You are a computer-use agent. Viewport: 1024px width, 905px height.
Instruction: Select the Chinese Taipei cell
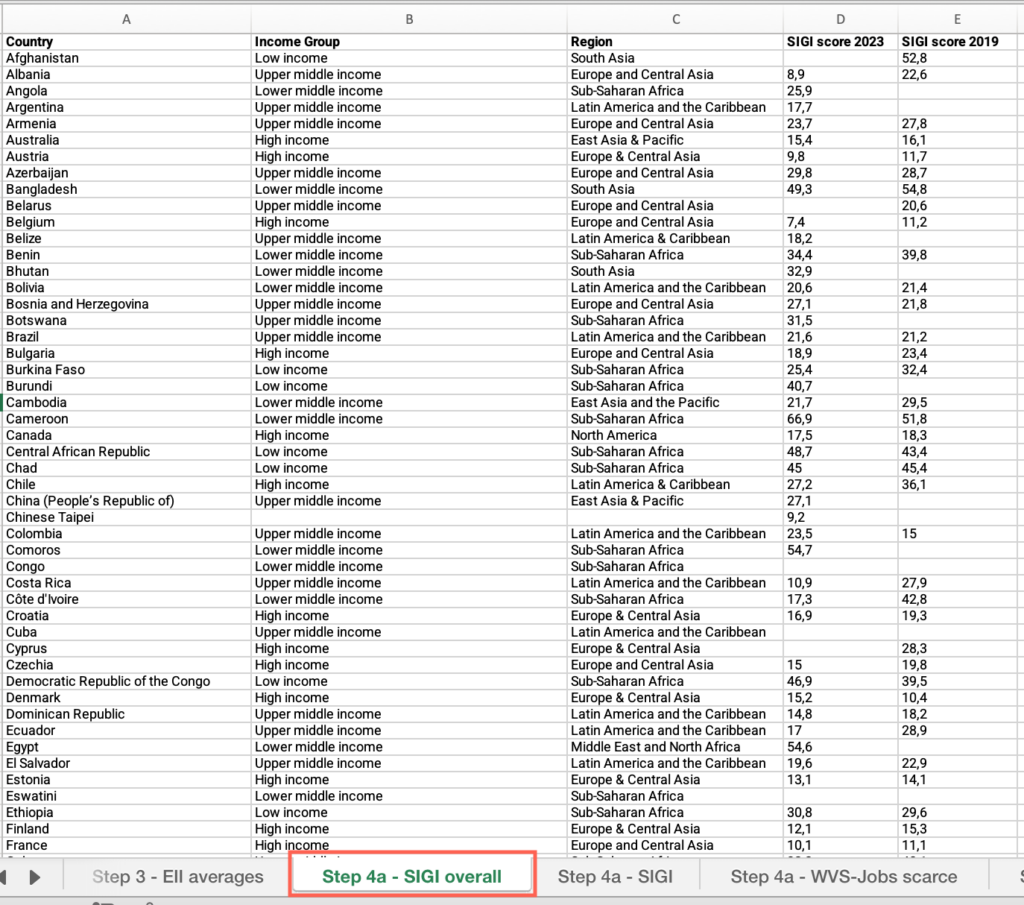pyautogui.click(x=127, y=517)
